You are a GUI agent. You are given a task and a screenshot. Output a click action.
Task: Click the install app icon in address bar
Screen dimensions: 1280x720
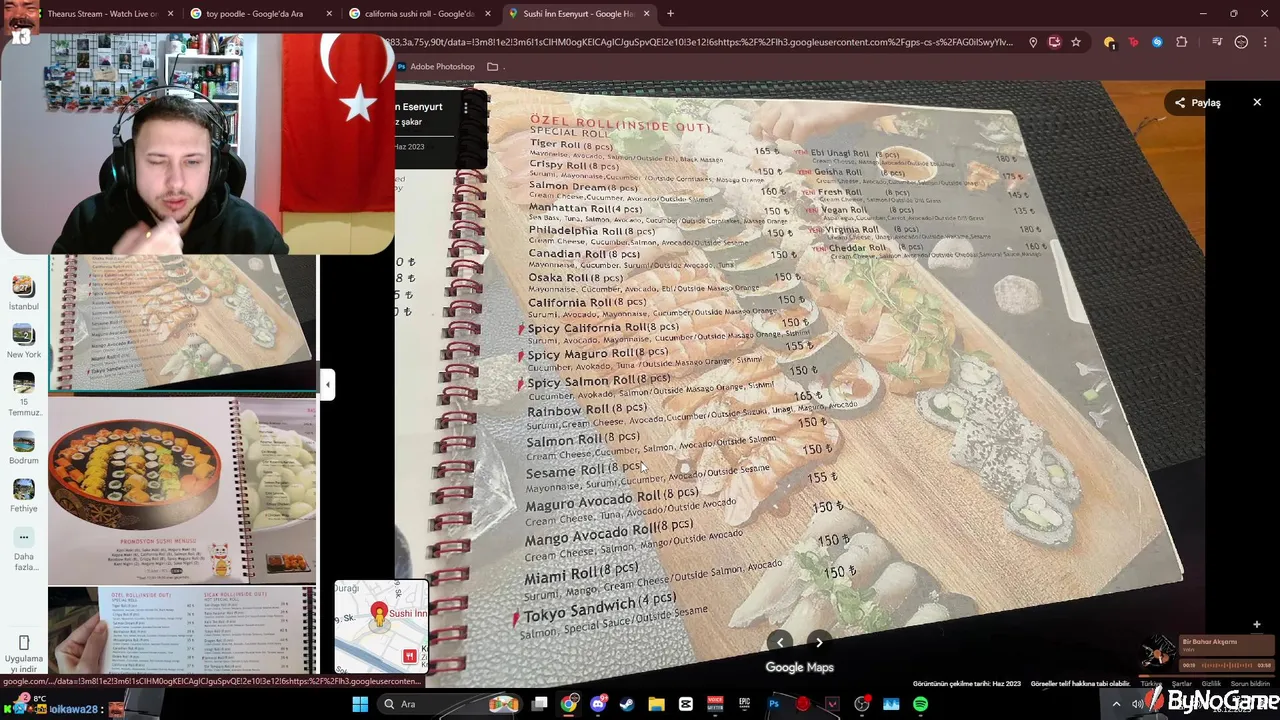pos(1054,42)
